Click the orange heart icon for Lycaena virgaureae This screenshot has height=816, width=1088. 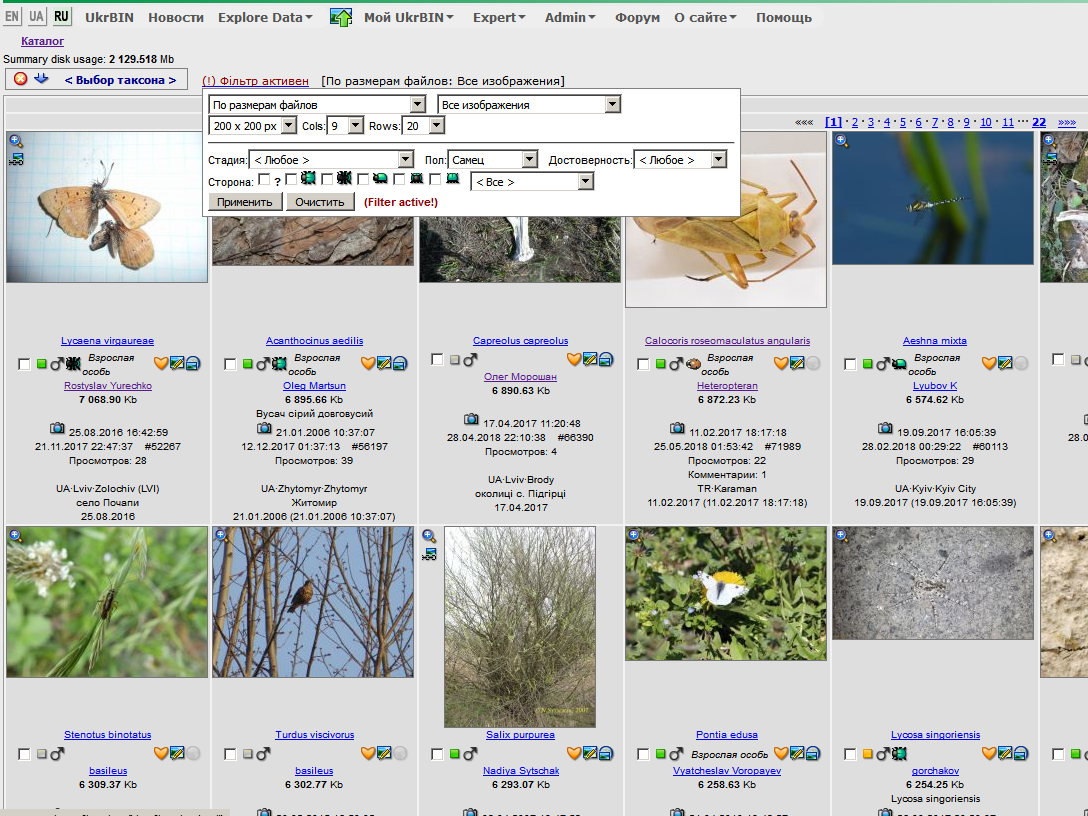[160, 363]
